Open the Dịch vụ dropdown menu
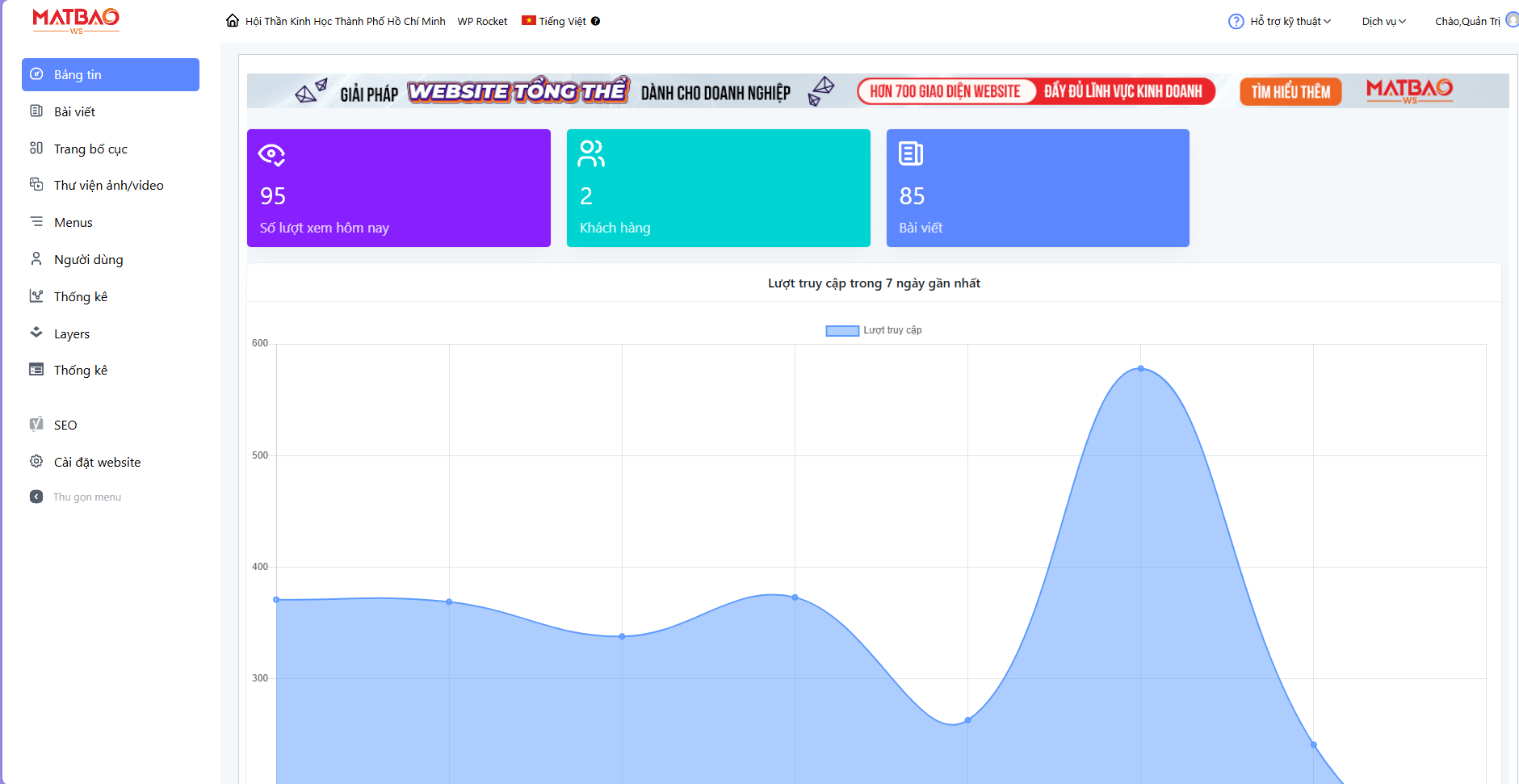 1383,22
